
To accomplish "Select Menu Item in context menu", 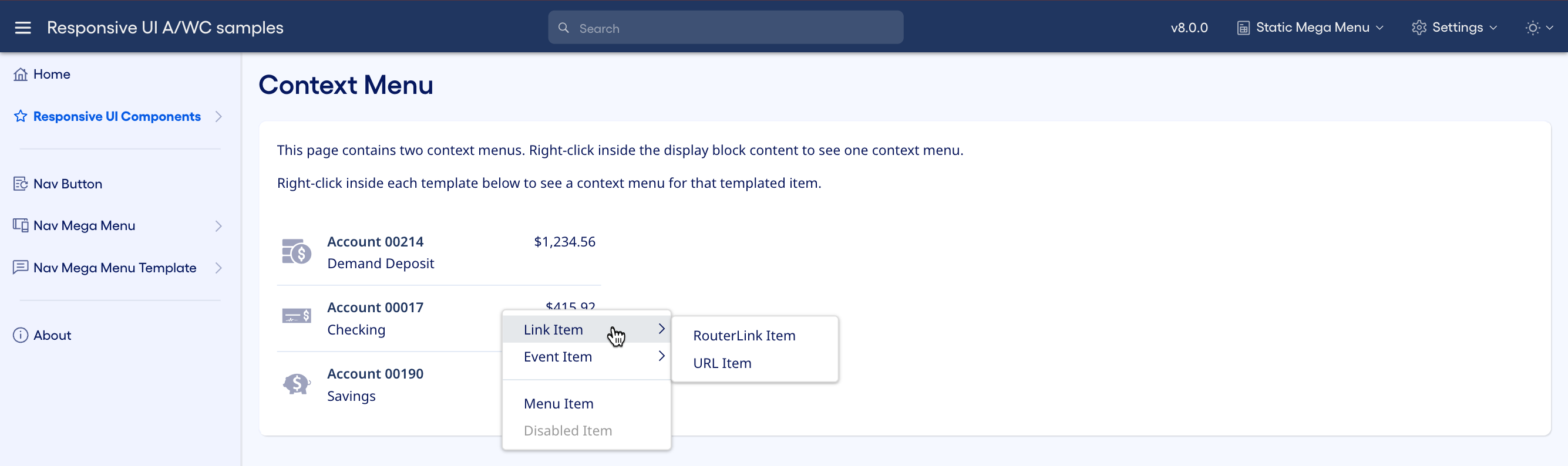I will tap(558, 404).
